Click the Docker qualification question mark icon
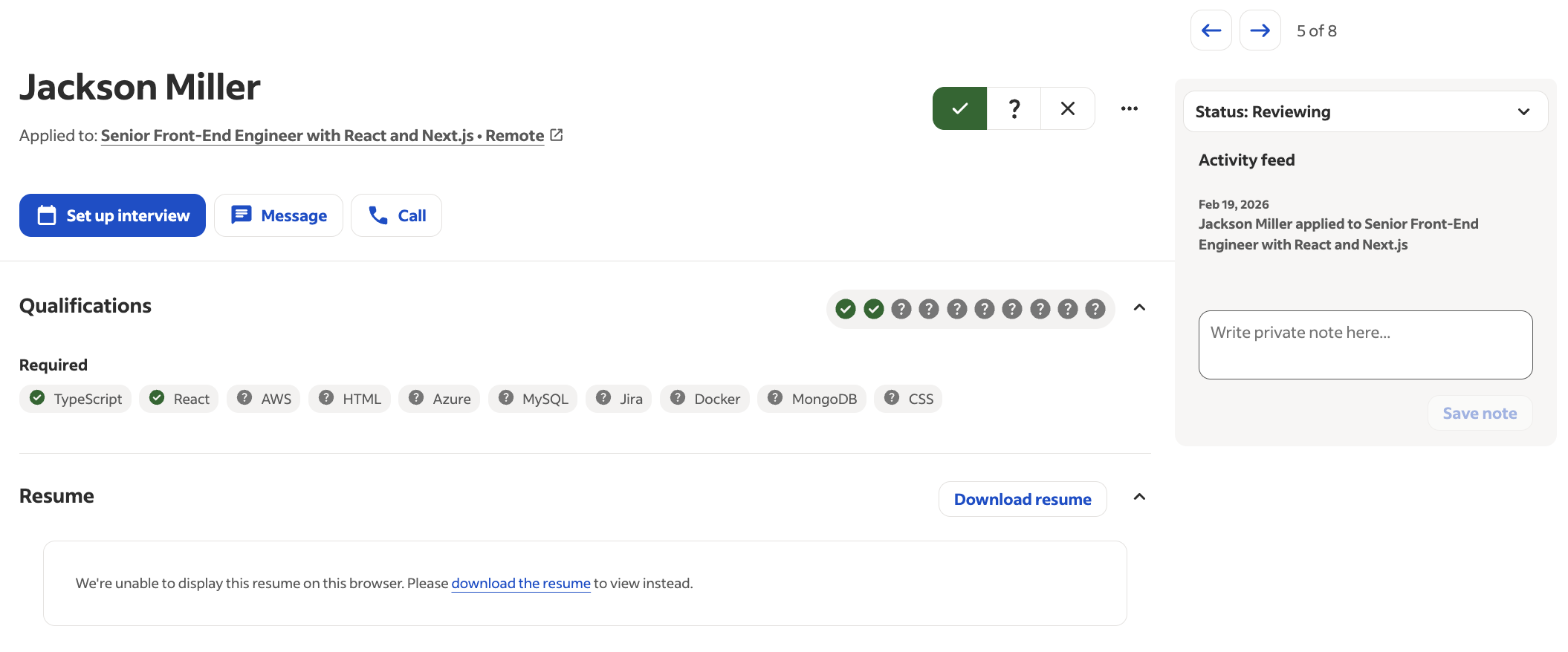1568x652 pixels. coord(677,398)
